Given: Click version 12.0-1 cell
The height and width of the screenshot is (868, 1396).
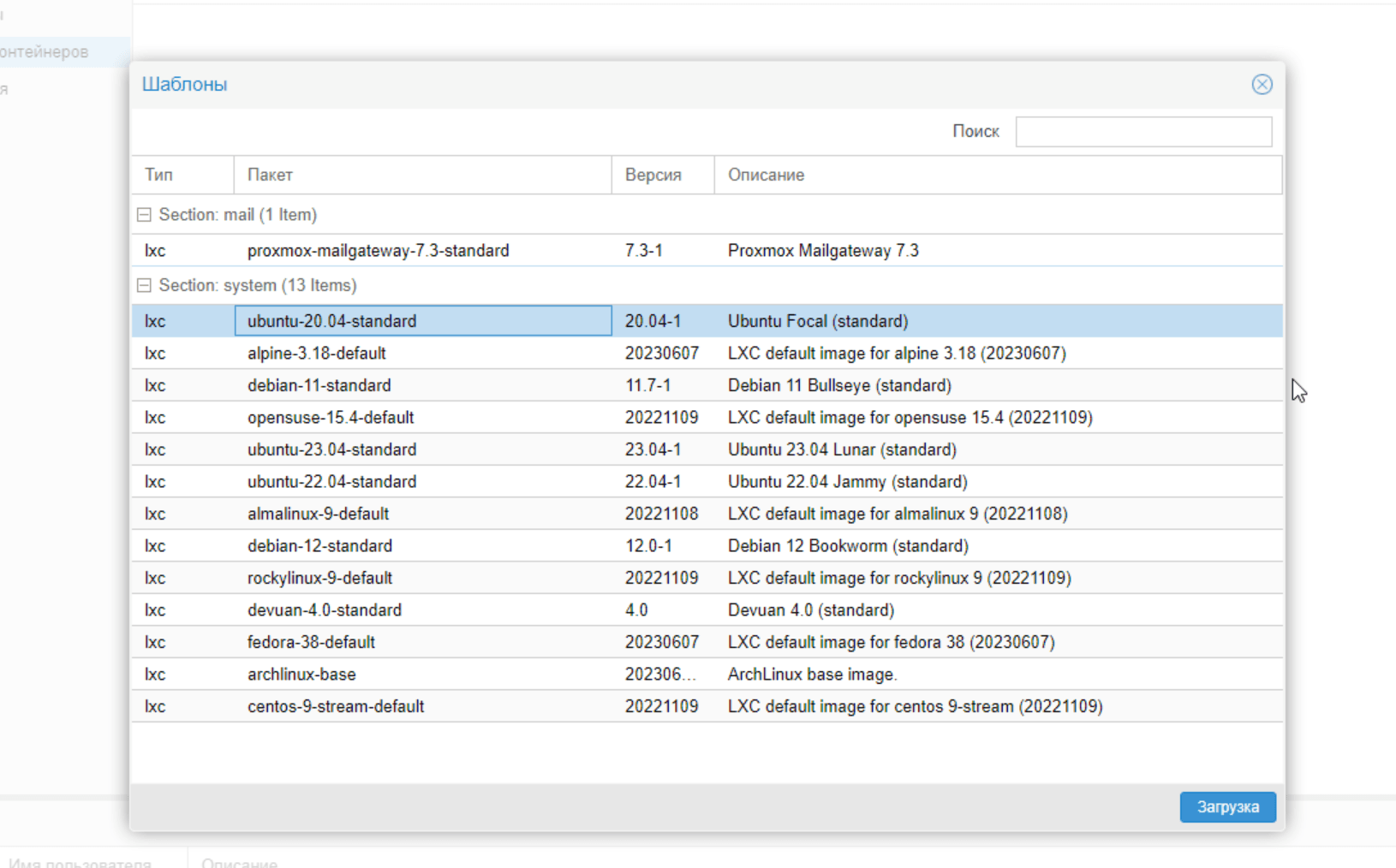Looking at the screenshot, I should (663, 546).
